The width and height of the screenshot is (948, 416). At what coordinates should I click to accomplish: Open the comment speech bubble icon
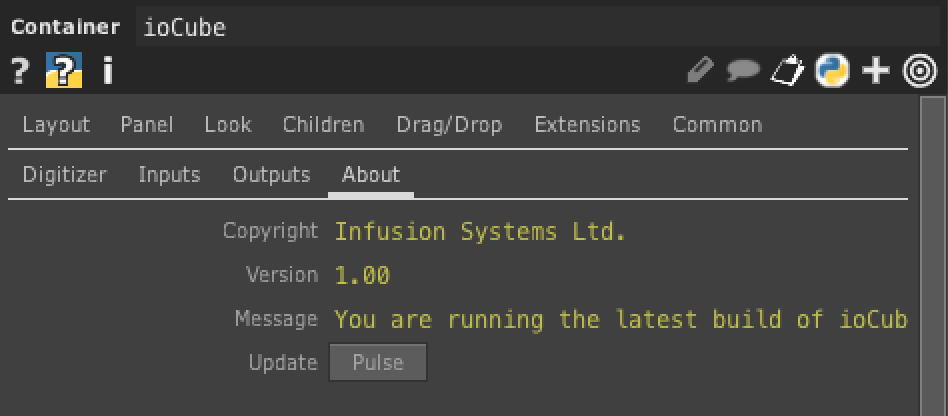[x=743, y=71]
